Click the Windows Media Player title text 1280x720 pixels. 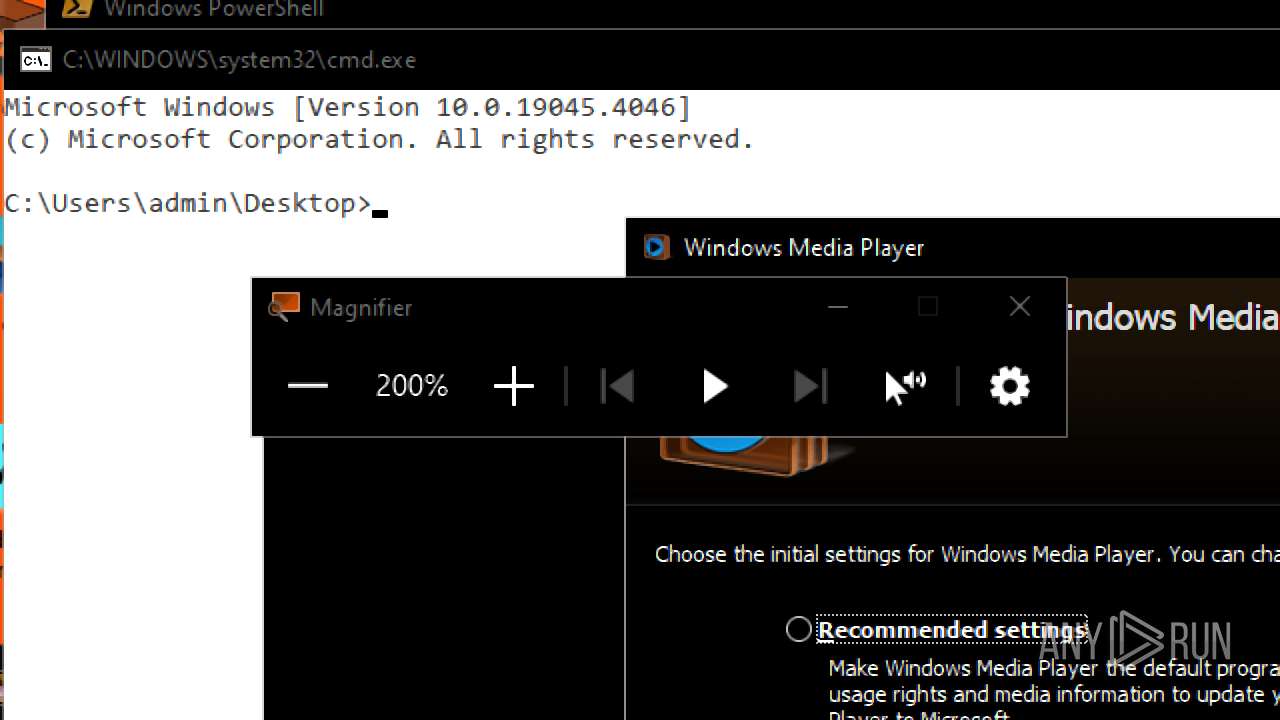[x=804, y=248]
